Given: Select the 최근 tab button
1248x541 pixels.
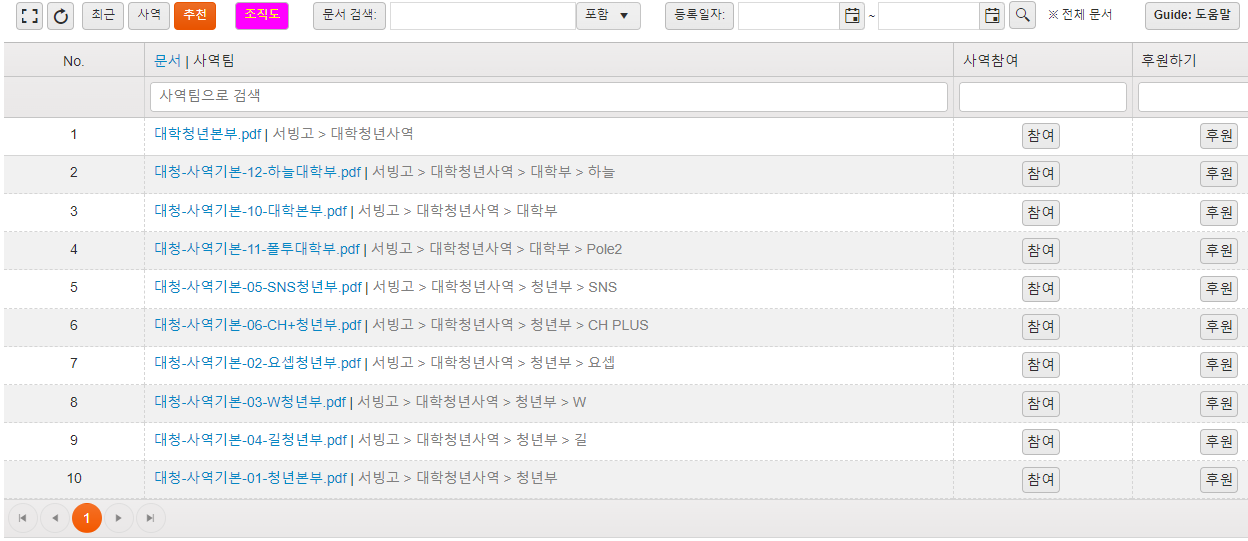Looking at the screenshot, I should pos(103,16).
